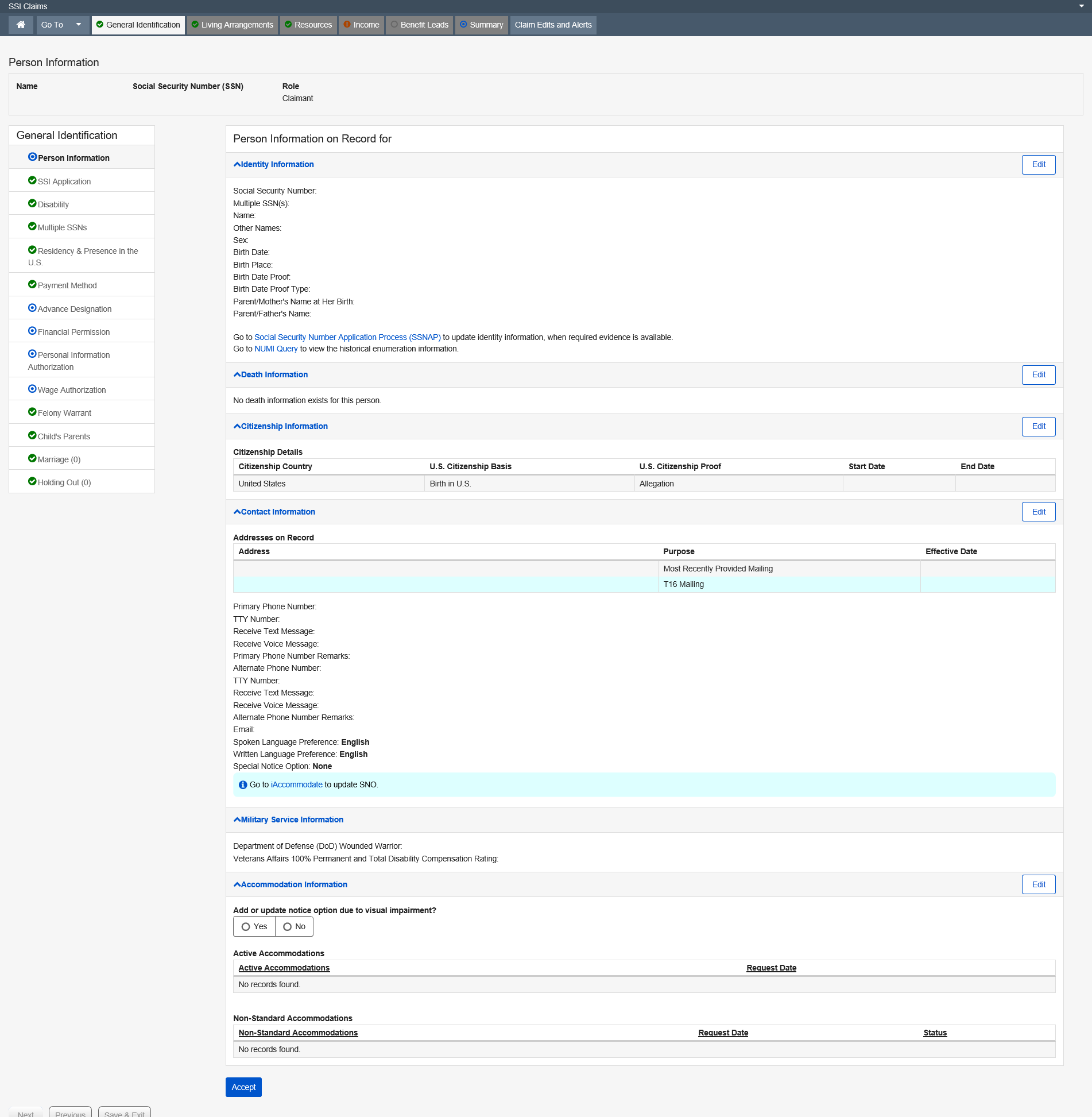Click the checkmark icon beside Payment Method

(x=32, y=285)
